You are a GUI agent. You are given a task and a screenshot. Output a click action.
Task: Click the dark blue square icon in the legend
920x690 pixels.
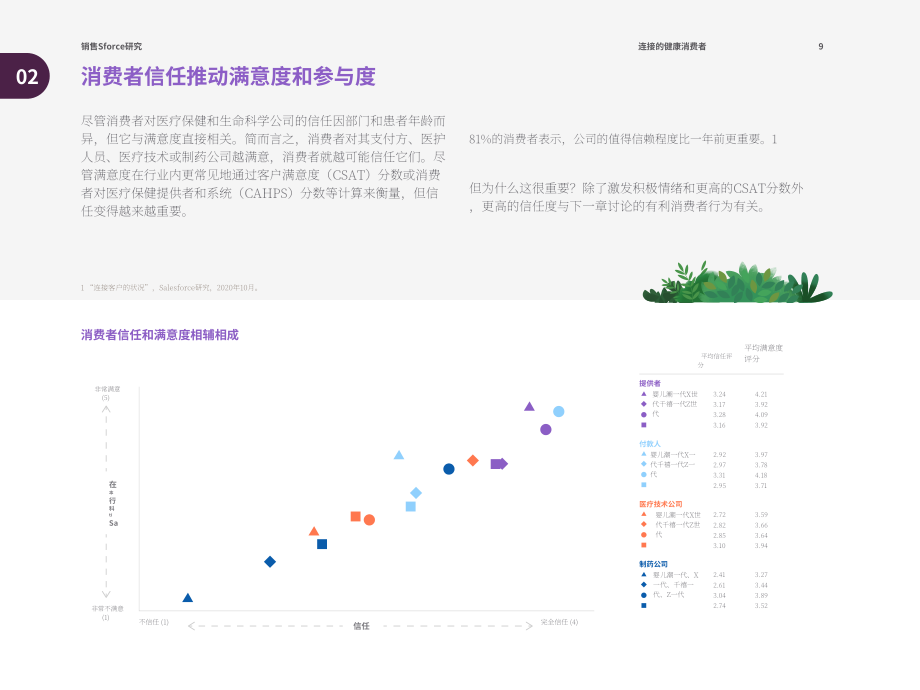(644, 606)
